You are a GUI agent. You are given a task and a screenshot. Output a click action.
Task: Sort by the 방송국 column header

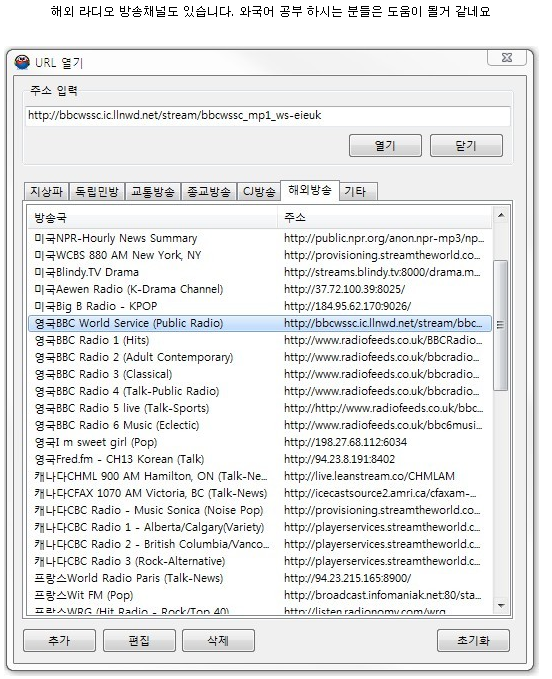click(x=153, y=217)
